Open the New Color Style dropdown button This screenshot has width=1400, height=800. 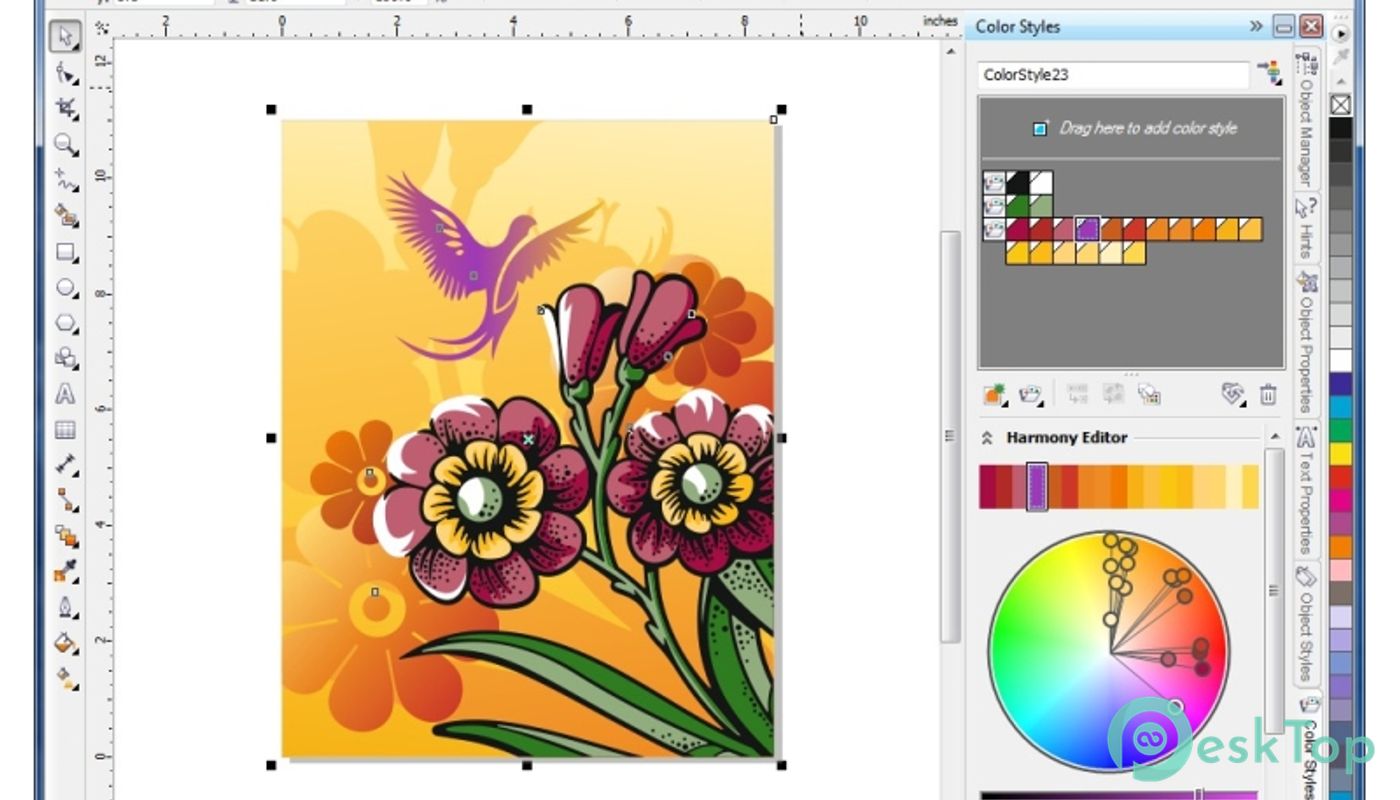click(x=994, y=395)
